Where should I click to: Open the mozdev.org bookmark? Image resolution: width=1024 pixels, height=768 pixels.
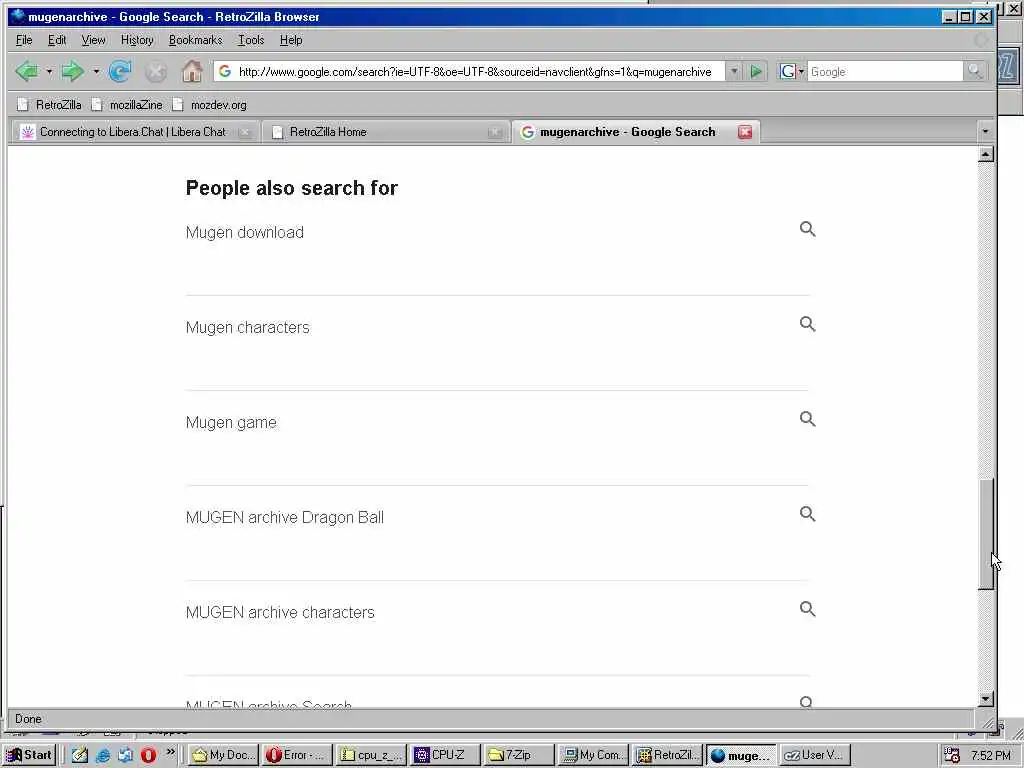point(210,104)
